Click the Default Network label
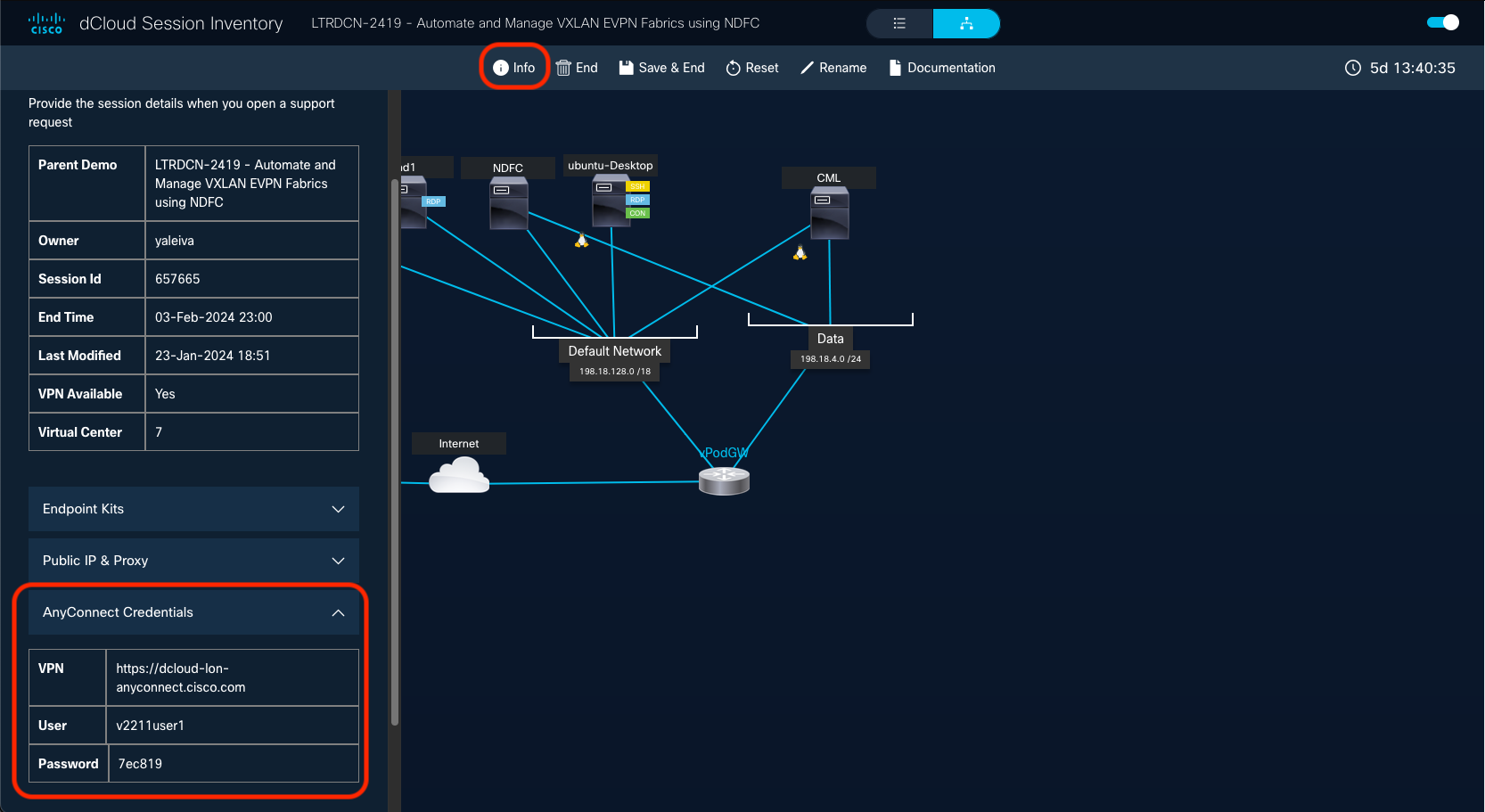The width and height of the screenshot is (1485, 812). click(x=615, y=351)
